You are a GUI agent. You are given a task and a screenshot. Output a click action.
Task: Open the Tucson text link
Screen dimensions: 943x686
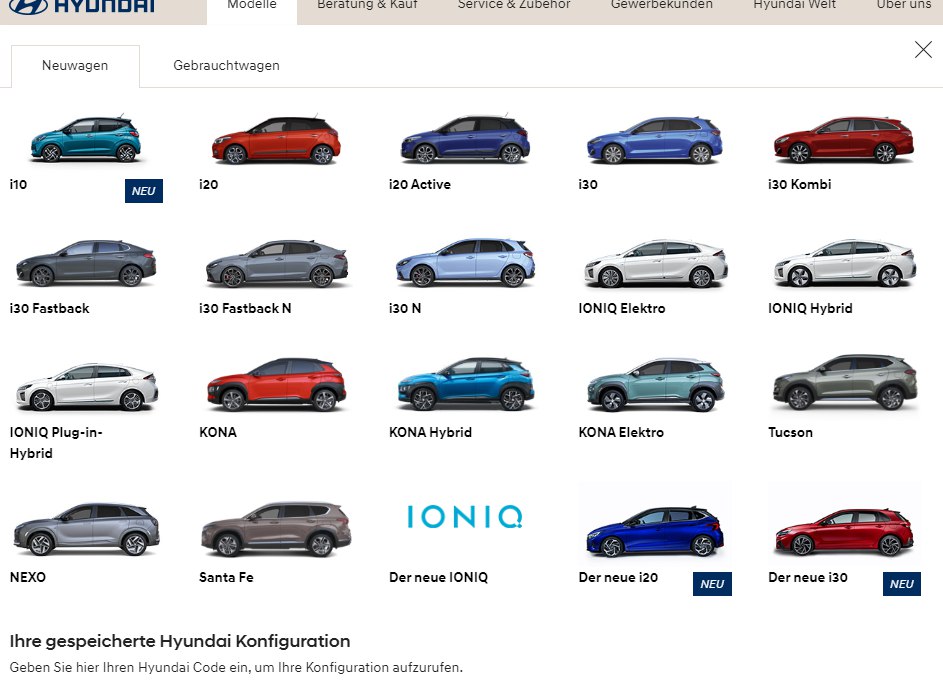(x=790, y=432)
